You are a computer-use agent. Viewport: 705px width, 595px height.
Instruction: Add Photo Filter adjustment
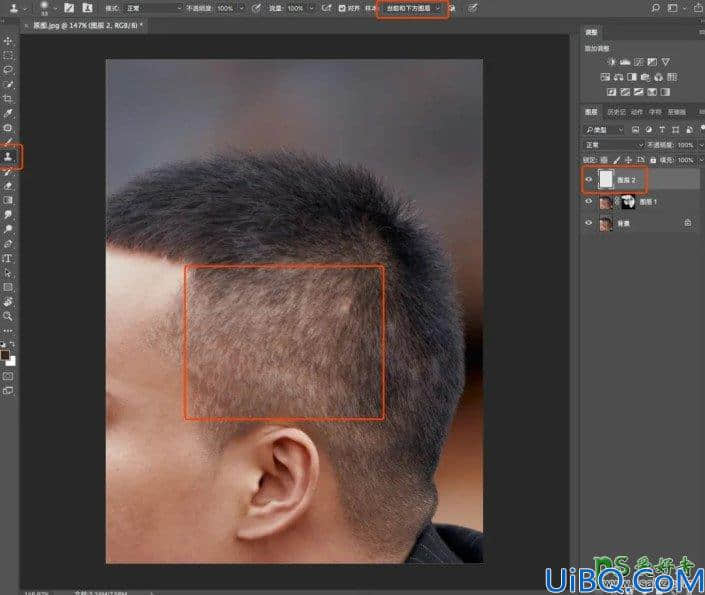645,77
